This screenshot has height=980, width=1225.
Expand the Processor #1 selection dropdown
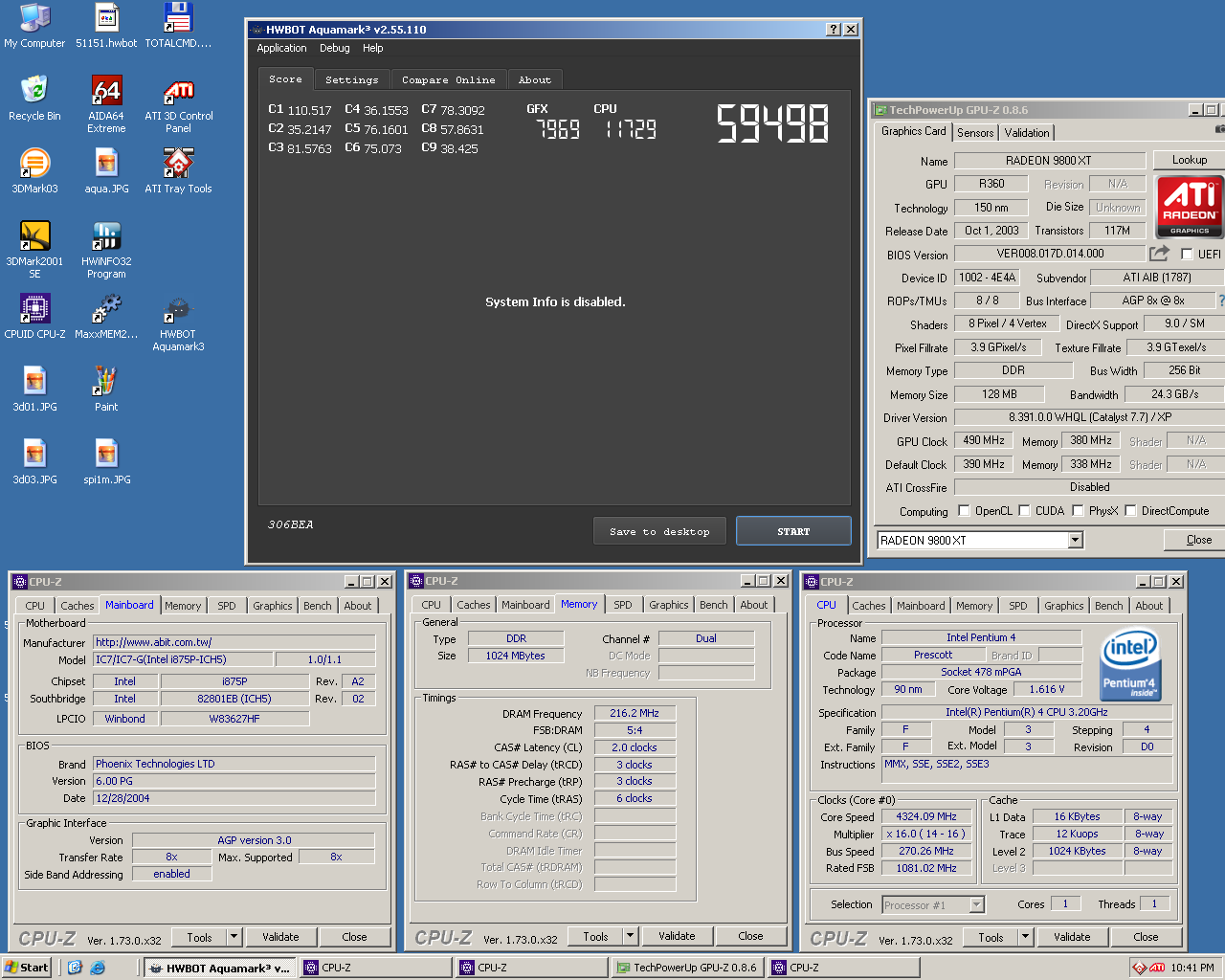(976, 904)
